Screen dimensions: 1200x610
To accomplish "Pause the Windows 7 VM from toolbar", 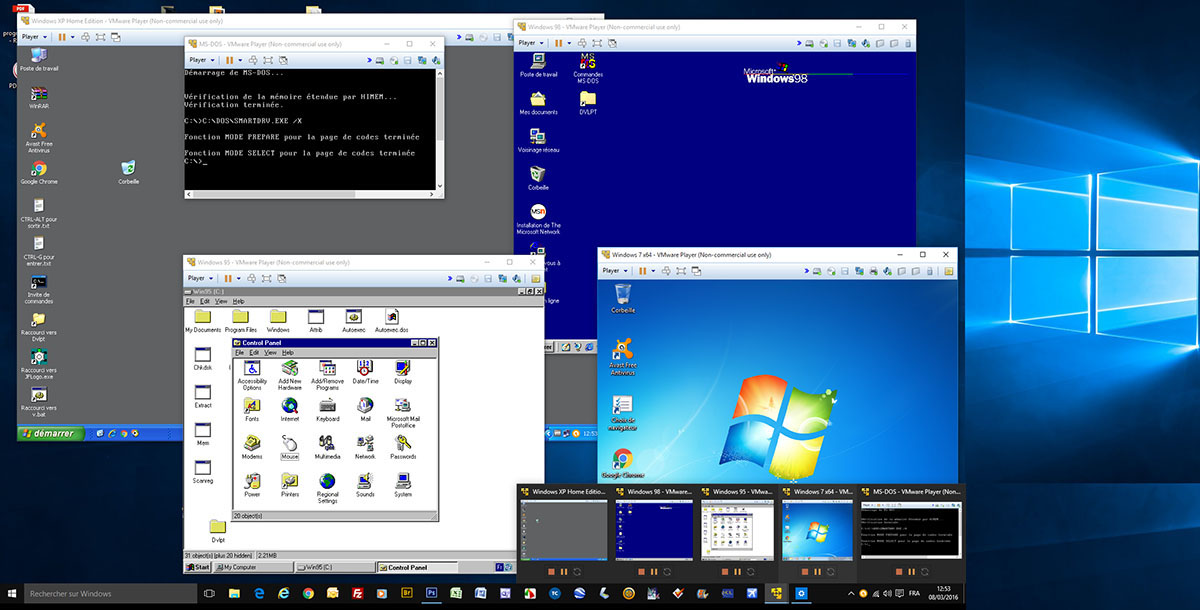I will click(641, 270).
